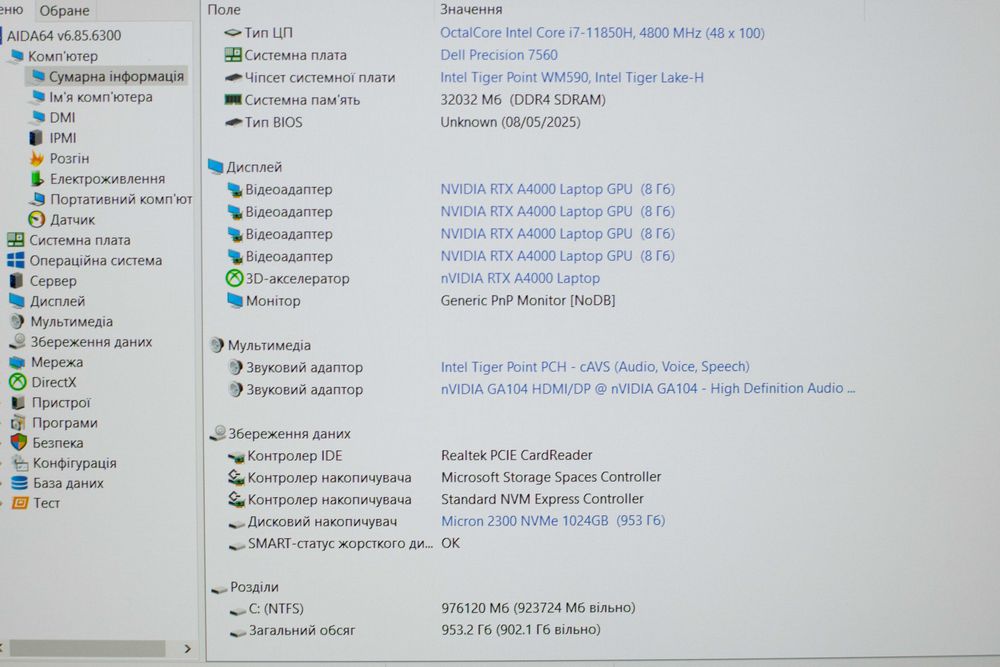The height and width of the screenshot is (667, 1000).
Task: Select the Тип ЦП row label
Action: (x=268, y=33)
